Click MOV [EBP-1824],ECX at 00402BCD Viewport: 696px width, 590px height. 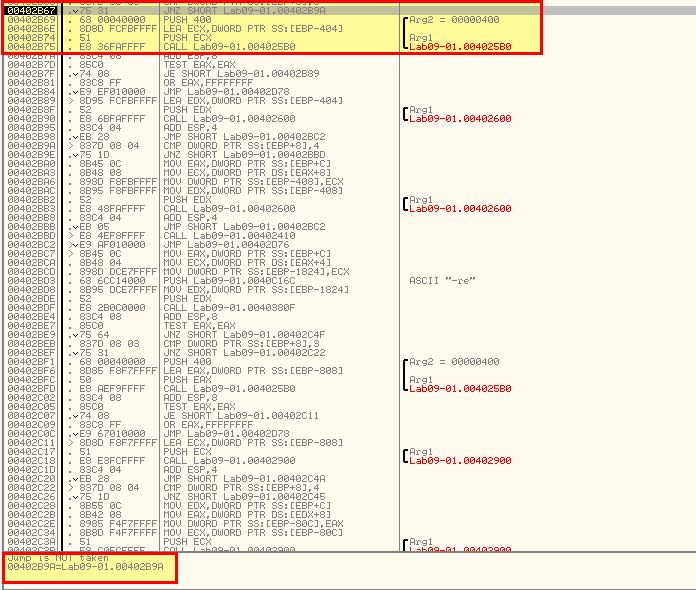click(x=256, y=272)
